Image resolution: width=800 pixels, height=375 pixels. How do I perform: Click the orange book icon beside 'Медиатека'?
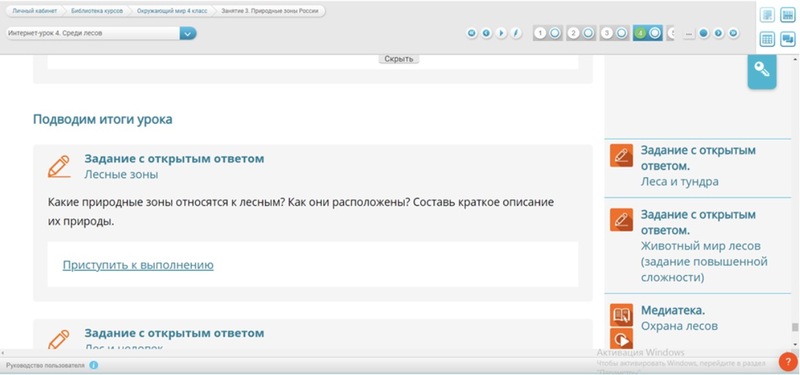pyautogui.click(x=621, y=315)
